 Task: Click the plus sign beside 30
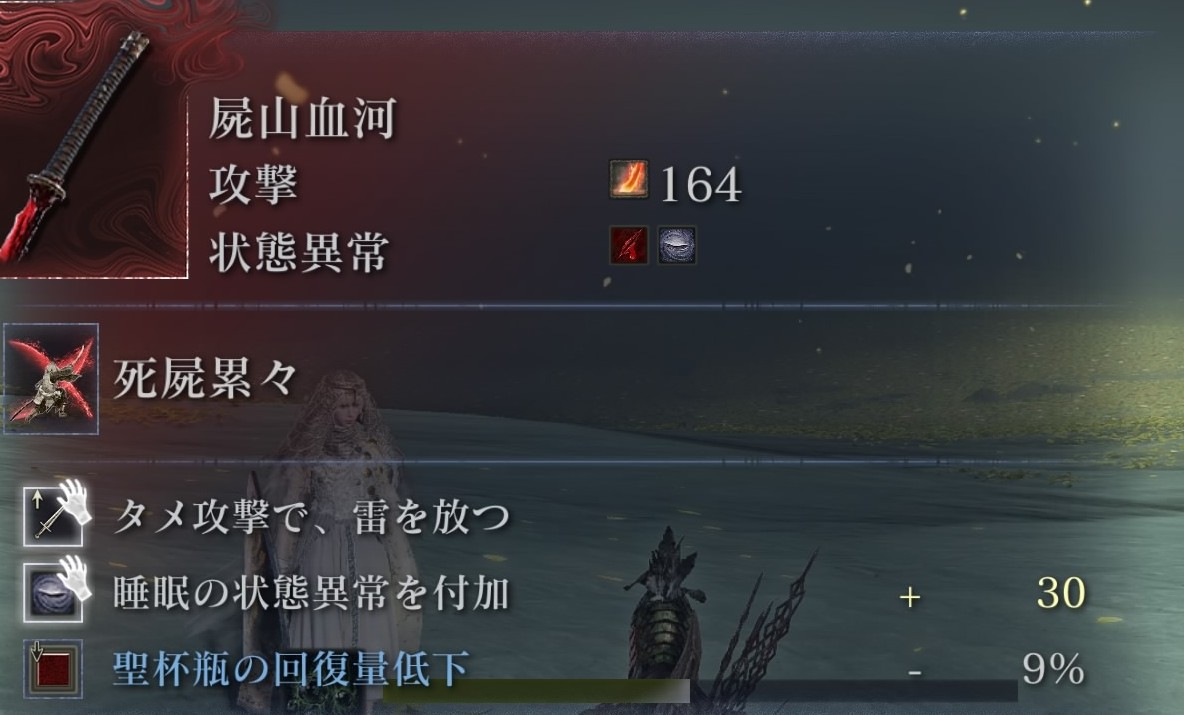click(x=910, y=597)
